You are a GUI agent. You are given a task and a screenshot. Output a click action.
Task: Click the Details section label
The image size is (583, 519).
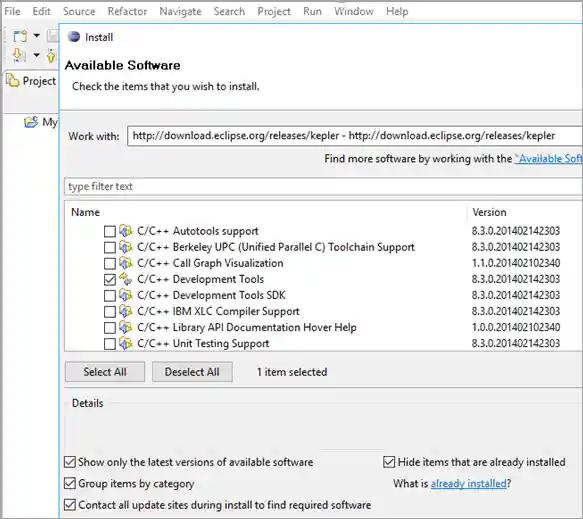pyautogui.click(x=87, y=403)
